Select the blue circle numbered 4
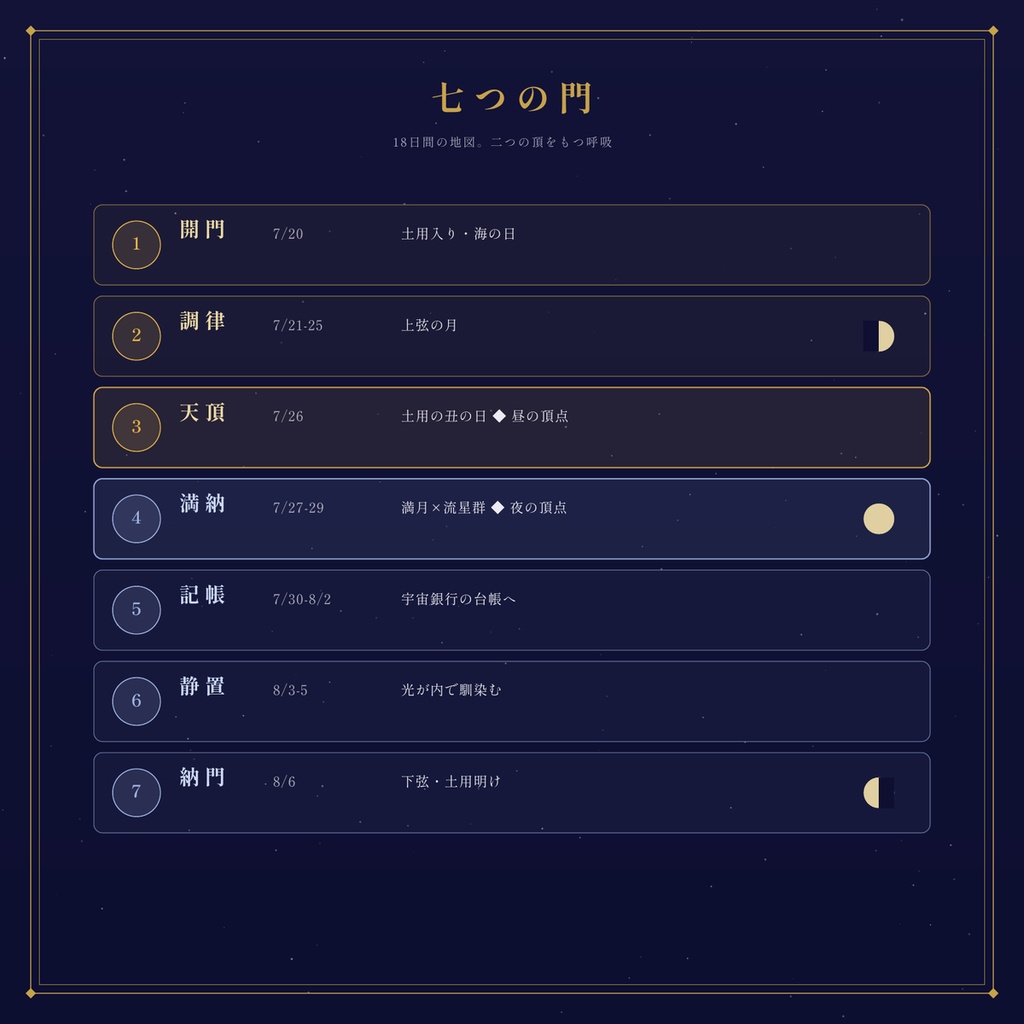The width and height of the screenshot is (1024, 1024). [x=136, y=519]
